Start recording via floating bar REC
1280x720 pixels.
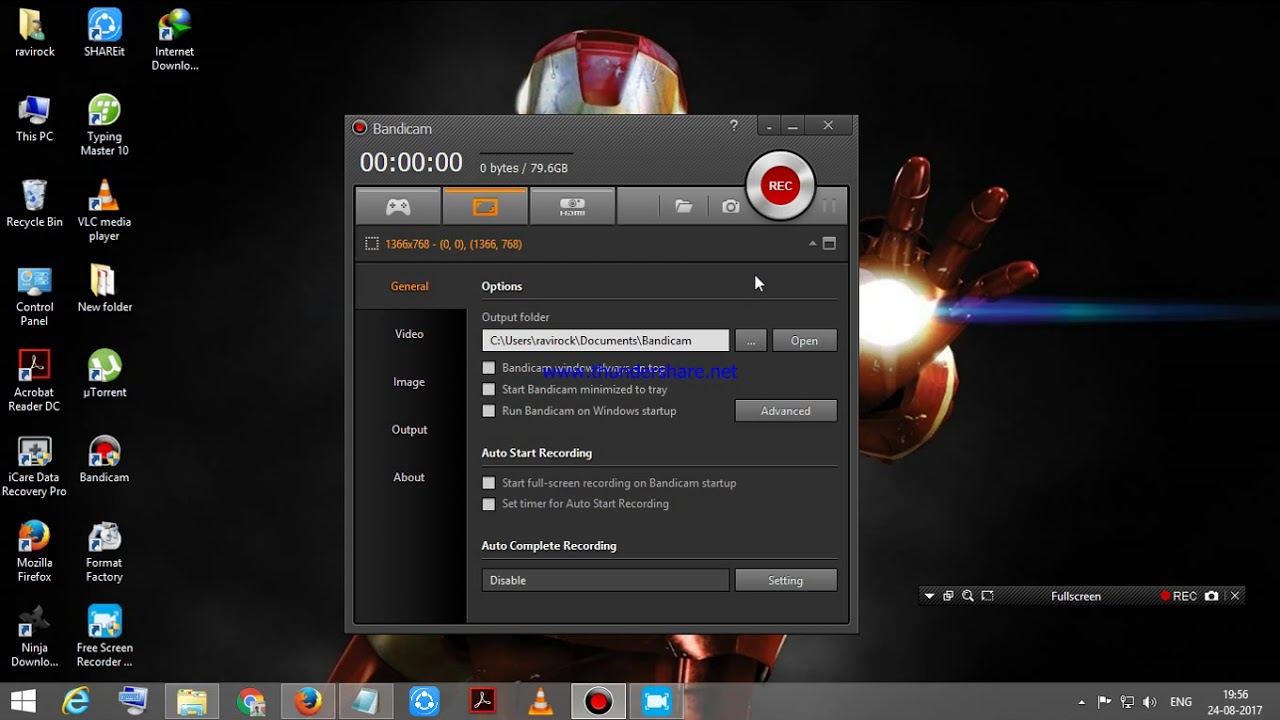1178,596
